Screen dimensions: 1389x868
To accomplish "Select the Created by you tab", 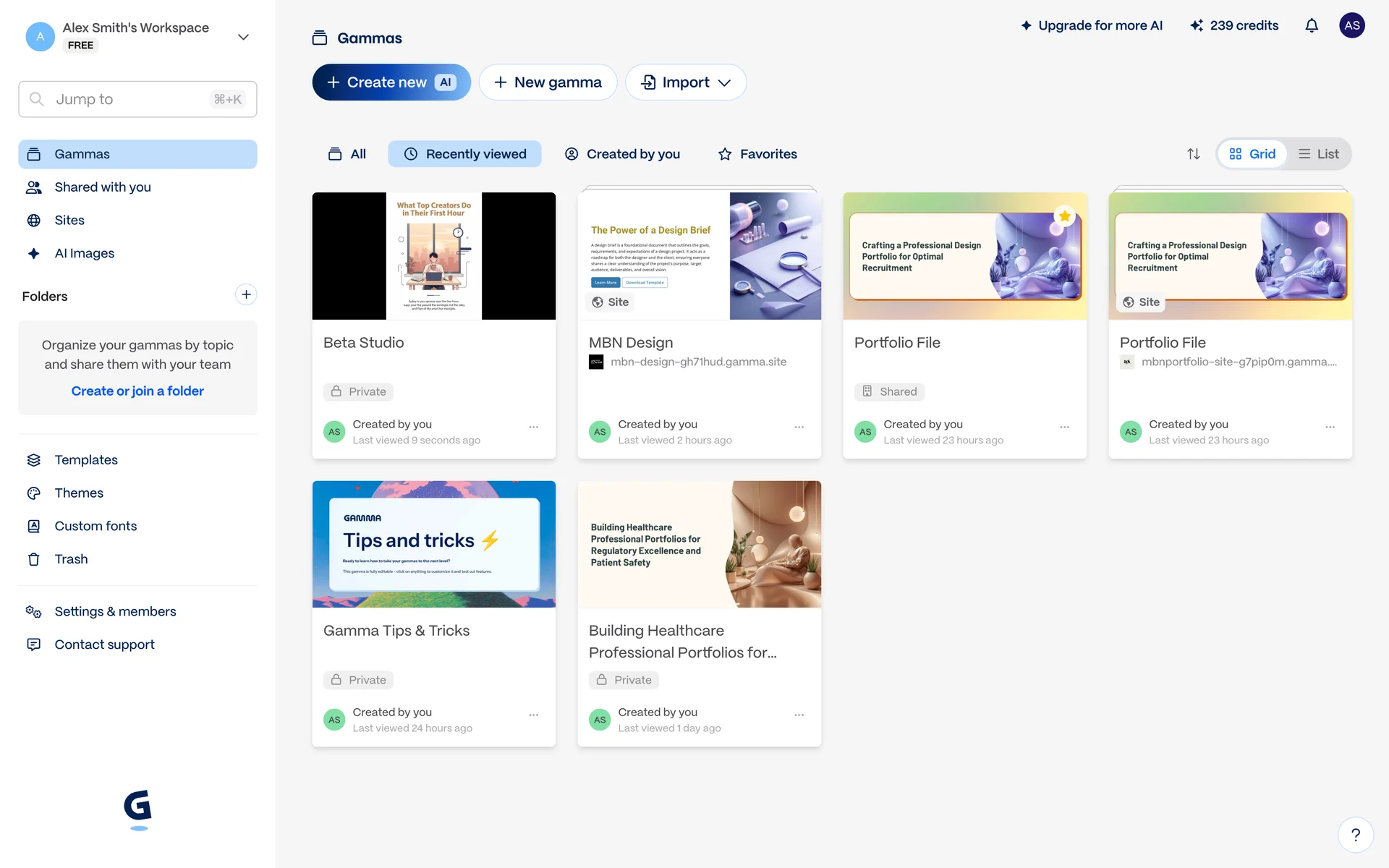I will coord(622,154).
